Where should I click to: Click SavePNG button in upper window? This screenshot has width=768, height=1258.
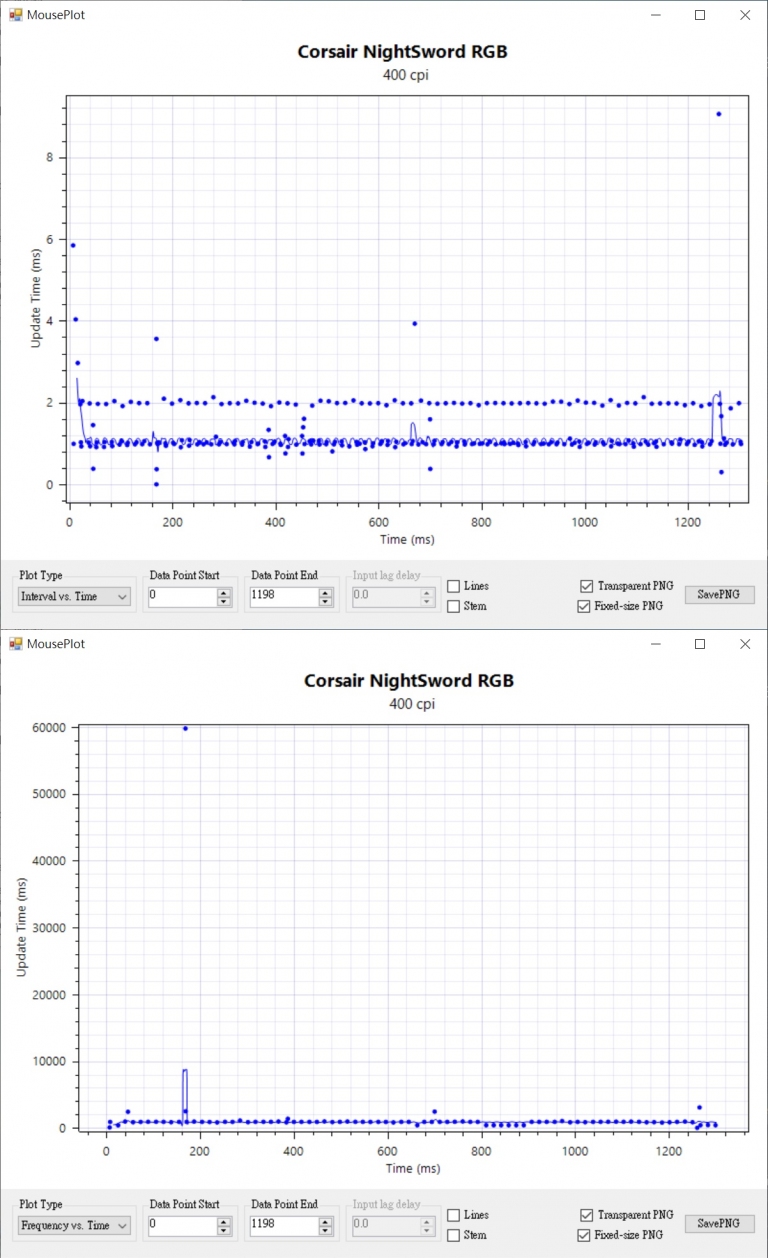point(720,594)
